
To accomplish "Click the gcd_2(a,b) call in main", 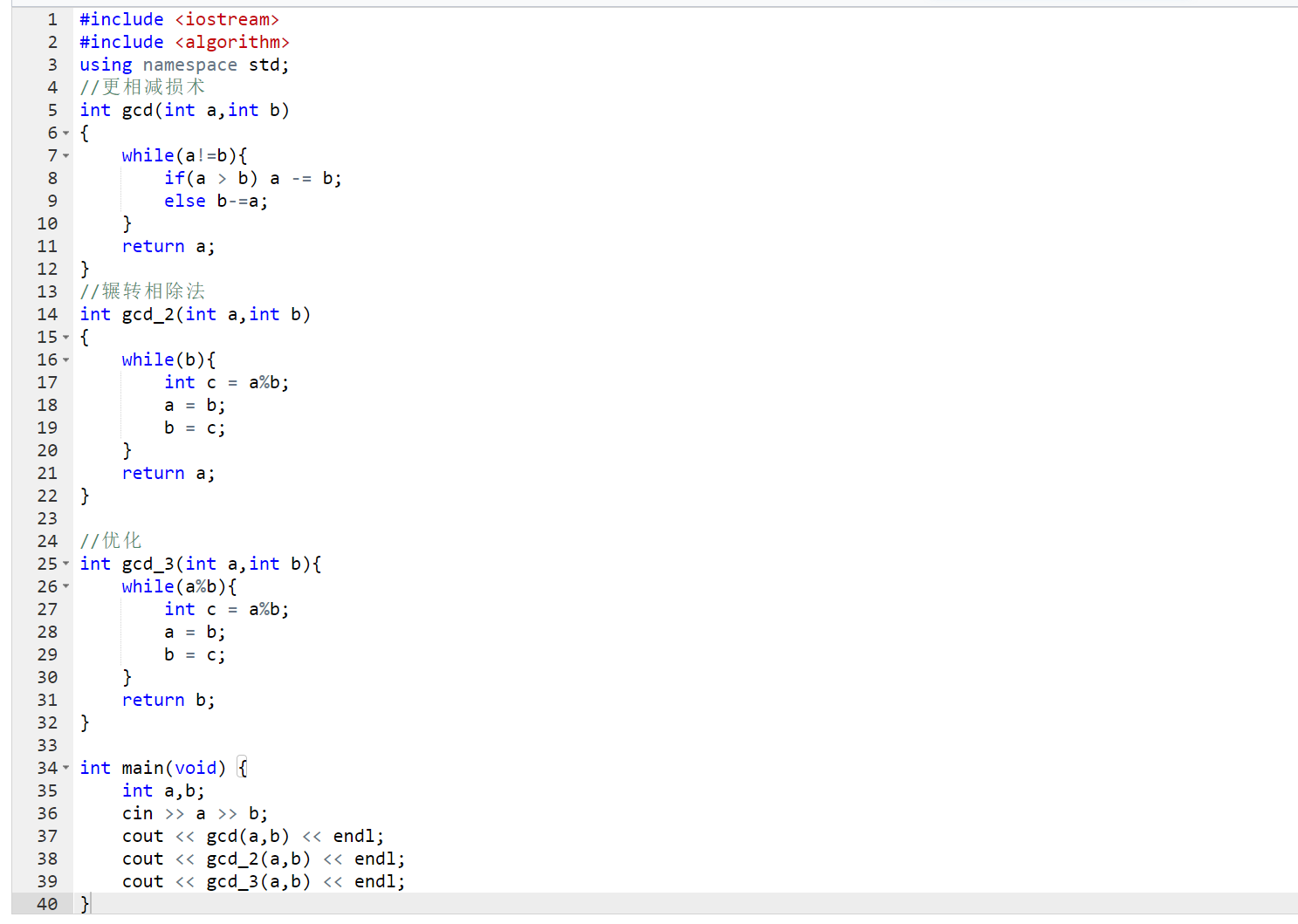I will tap(258, 859).
